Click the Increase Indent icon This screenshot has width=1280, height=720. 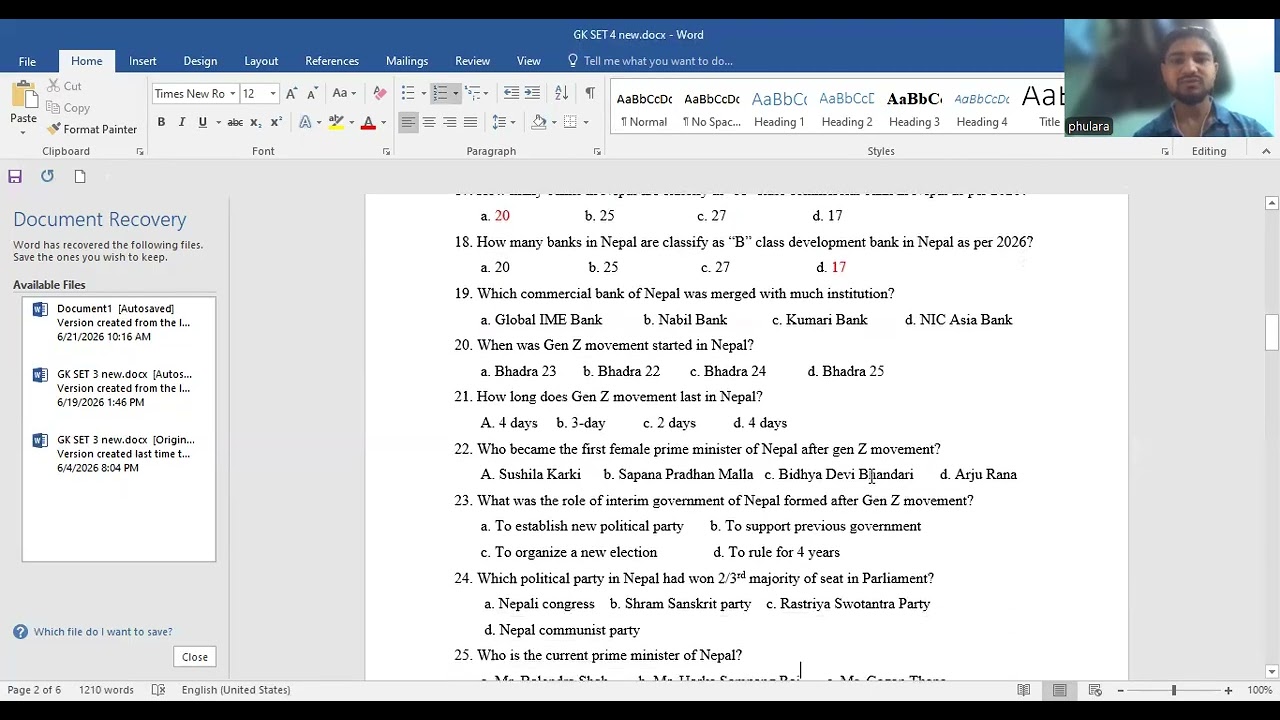532,93
